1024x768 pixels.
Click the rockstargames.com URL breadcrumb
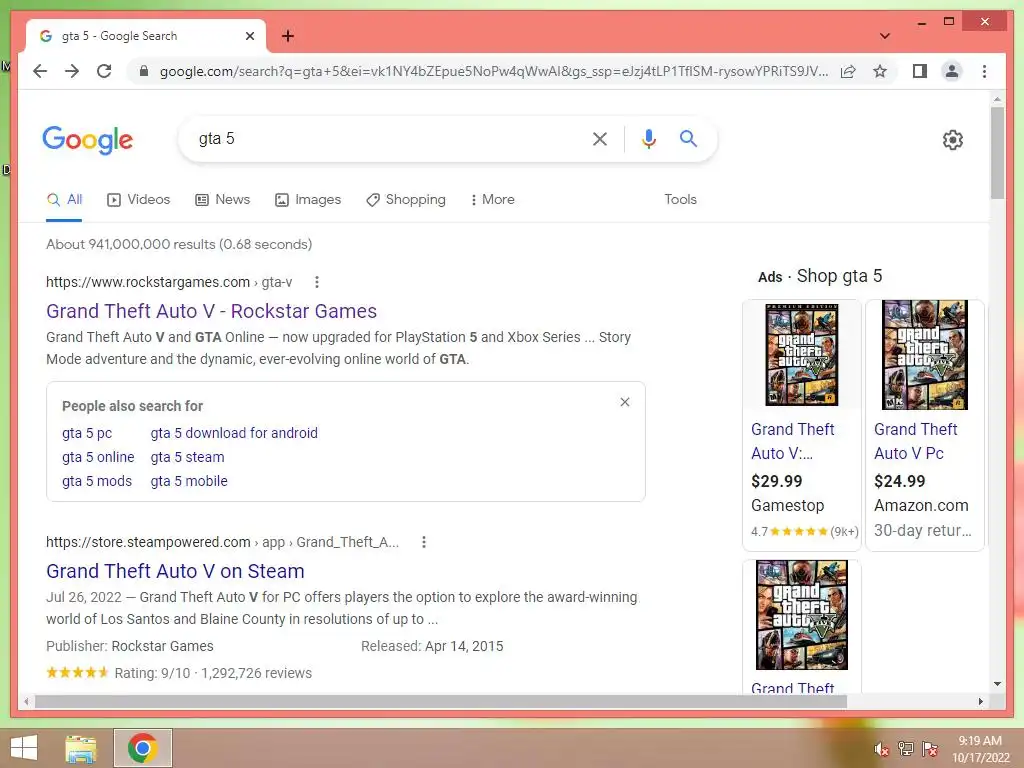point(169,282)
